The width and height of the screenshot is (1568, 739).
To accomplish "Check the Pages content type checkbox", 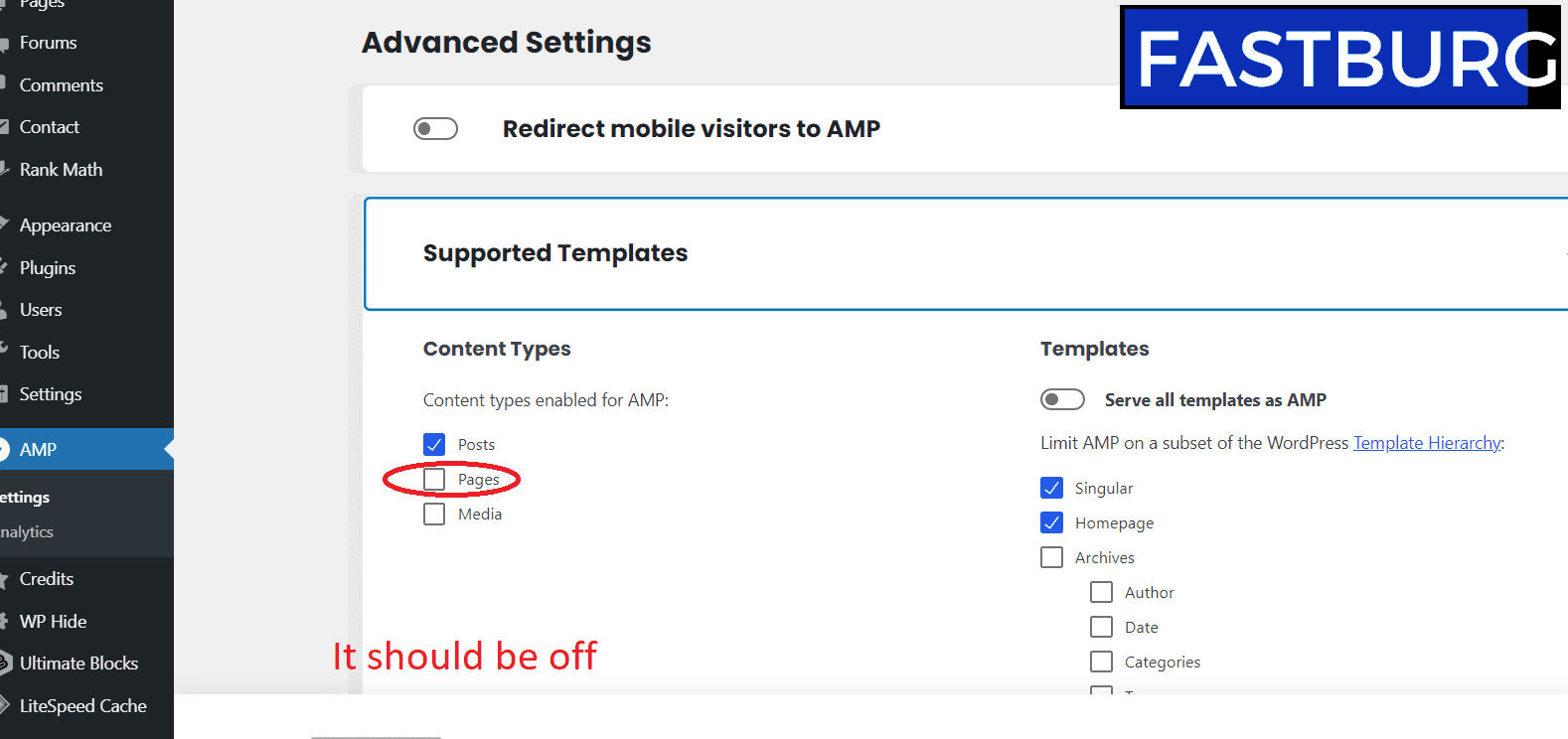I will [x=434, y=479].
